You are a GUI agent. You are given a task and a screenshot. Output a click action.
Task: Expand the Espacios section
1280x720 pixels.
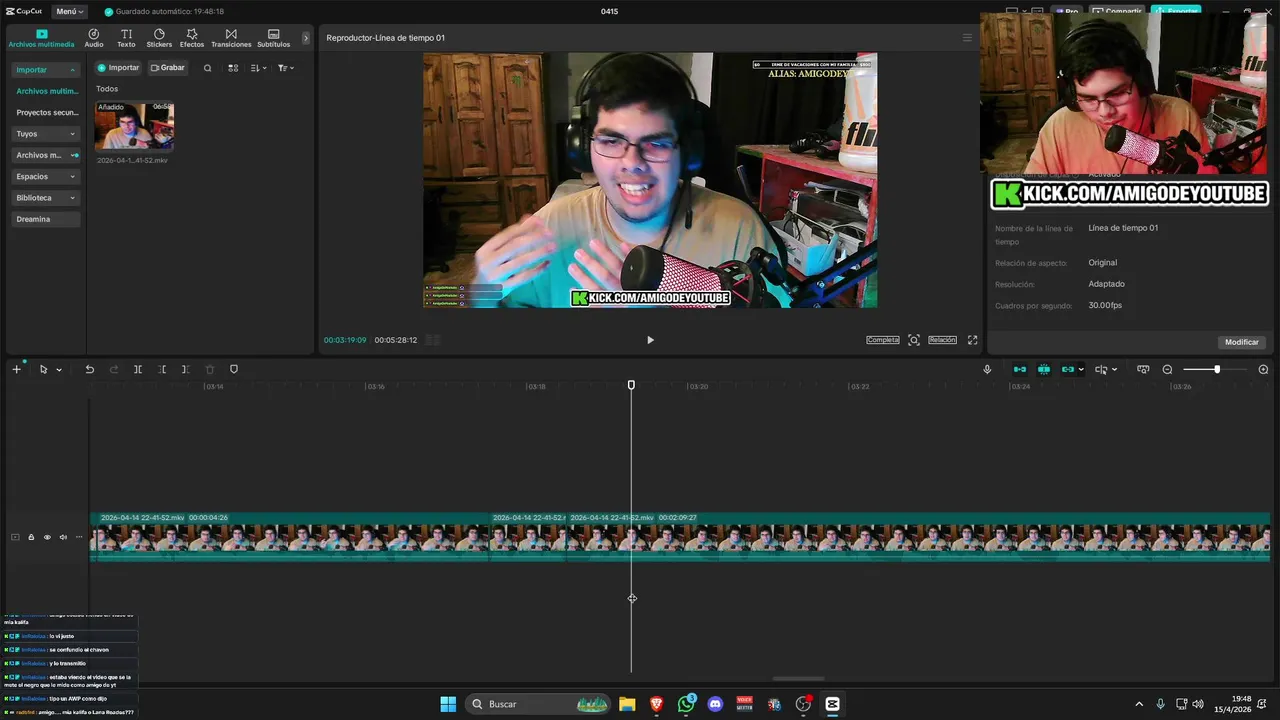(46, 176)
